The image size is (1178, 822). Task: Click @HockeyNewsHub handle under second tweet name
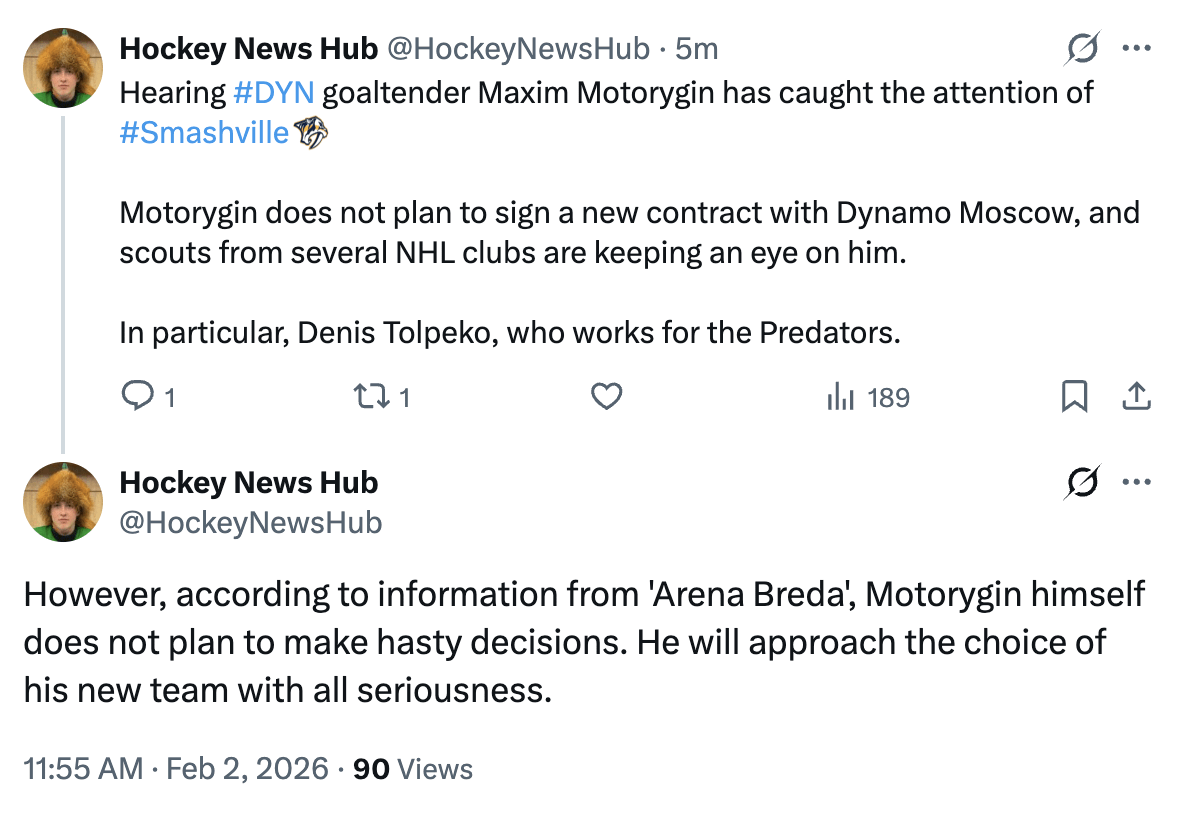[250, 522]
